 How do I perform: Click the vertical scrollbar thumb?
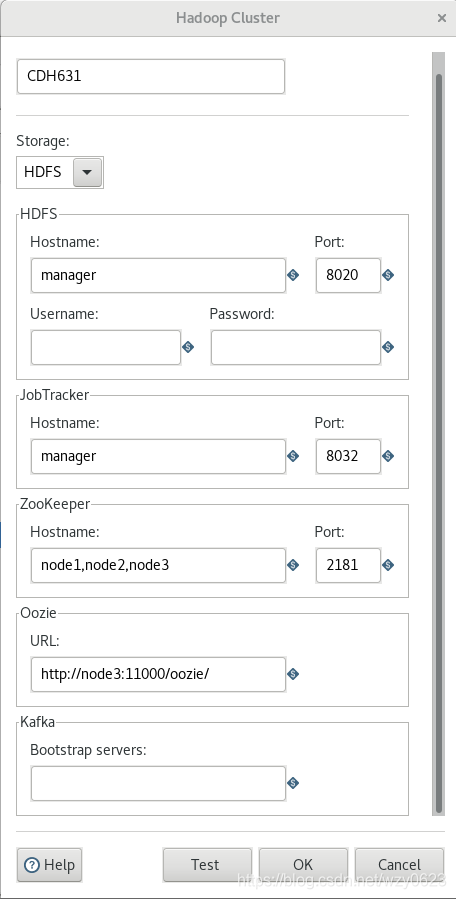click(x=439, y=443)
